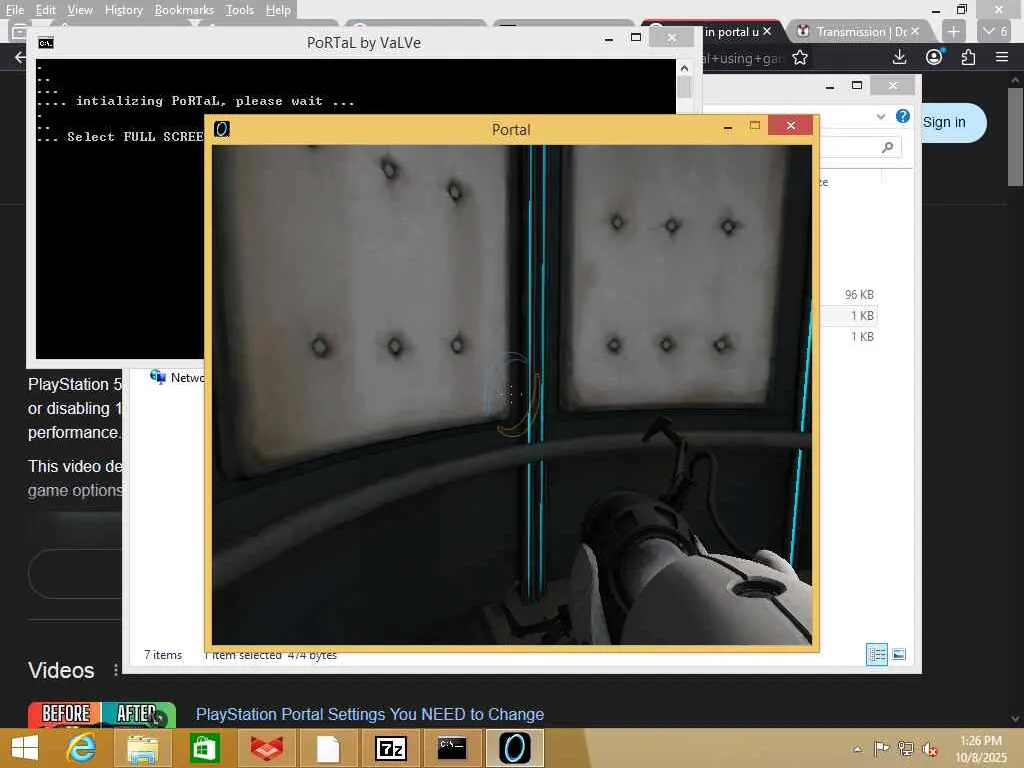Viewport: 1024px width, 768px height.
Task: Open the browser View menu
Action: pyautogui.click(x=80, y=10)
